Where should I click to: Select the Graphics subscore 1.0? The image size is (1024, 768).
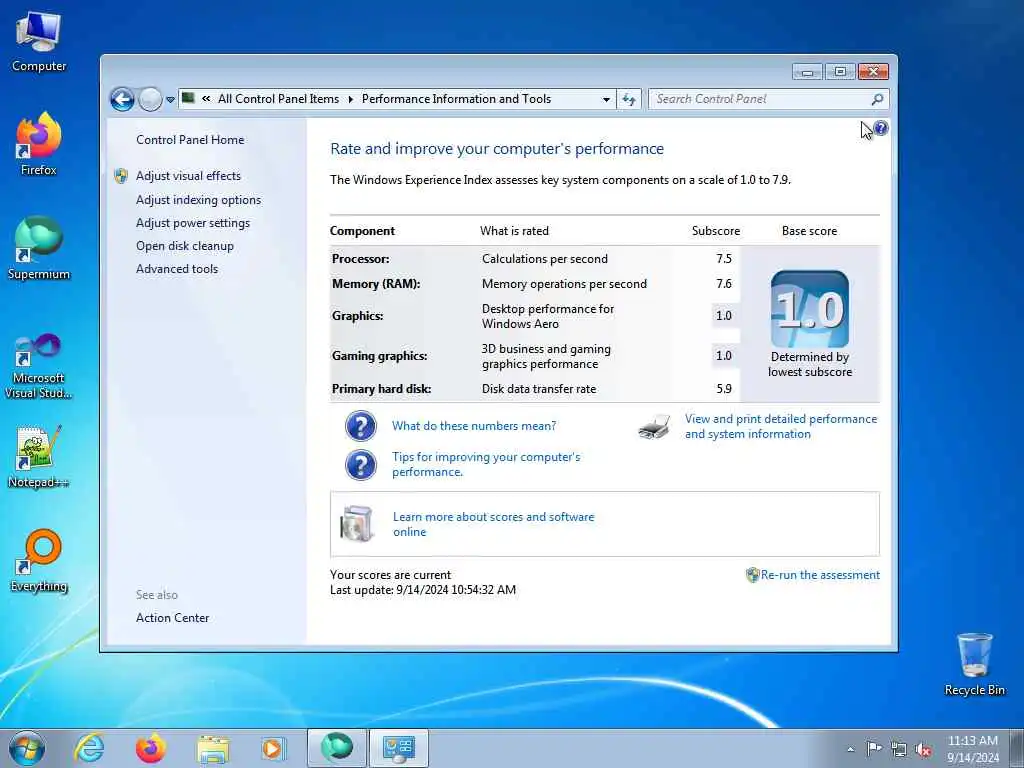click(x=724, y=315)
